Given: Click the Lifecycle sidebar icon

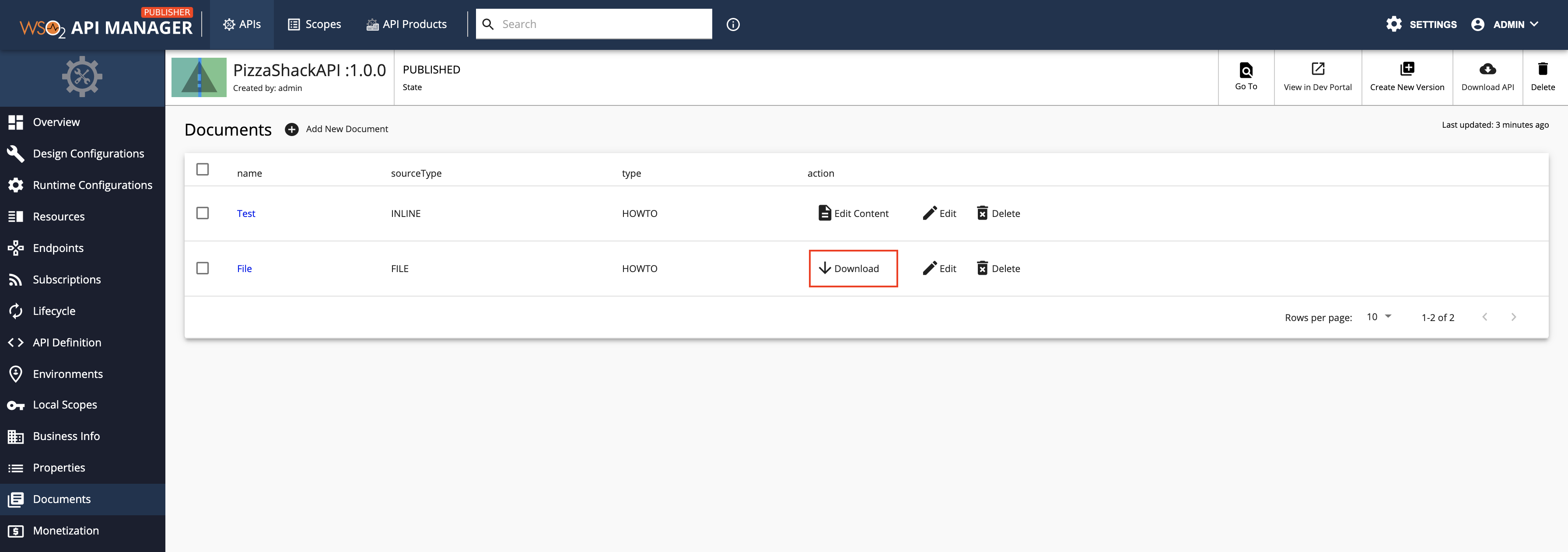Looking at the screenshot, I should 16,311.
